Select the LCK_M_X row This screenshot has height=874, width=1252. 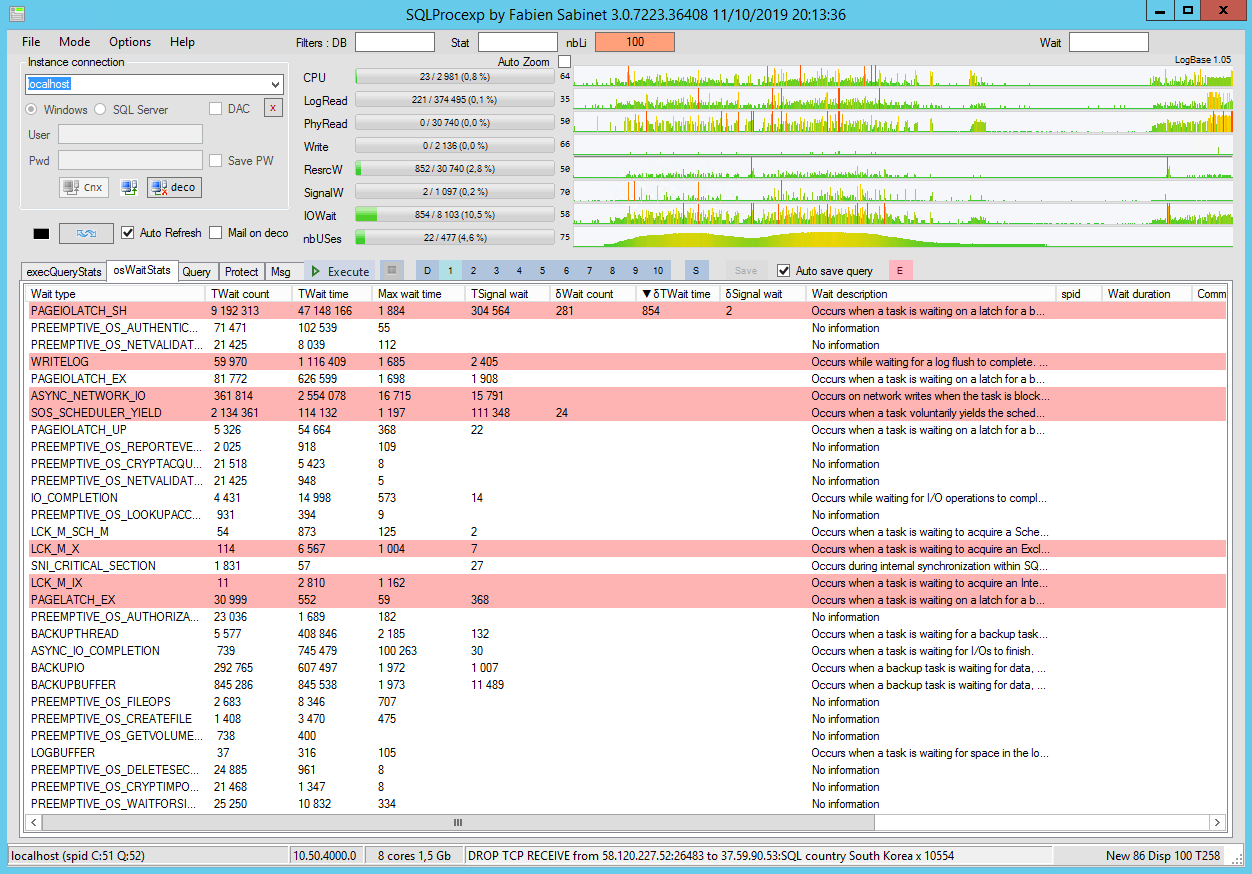[x=625, y=549]
